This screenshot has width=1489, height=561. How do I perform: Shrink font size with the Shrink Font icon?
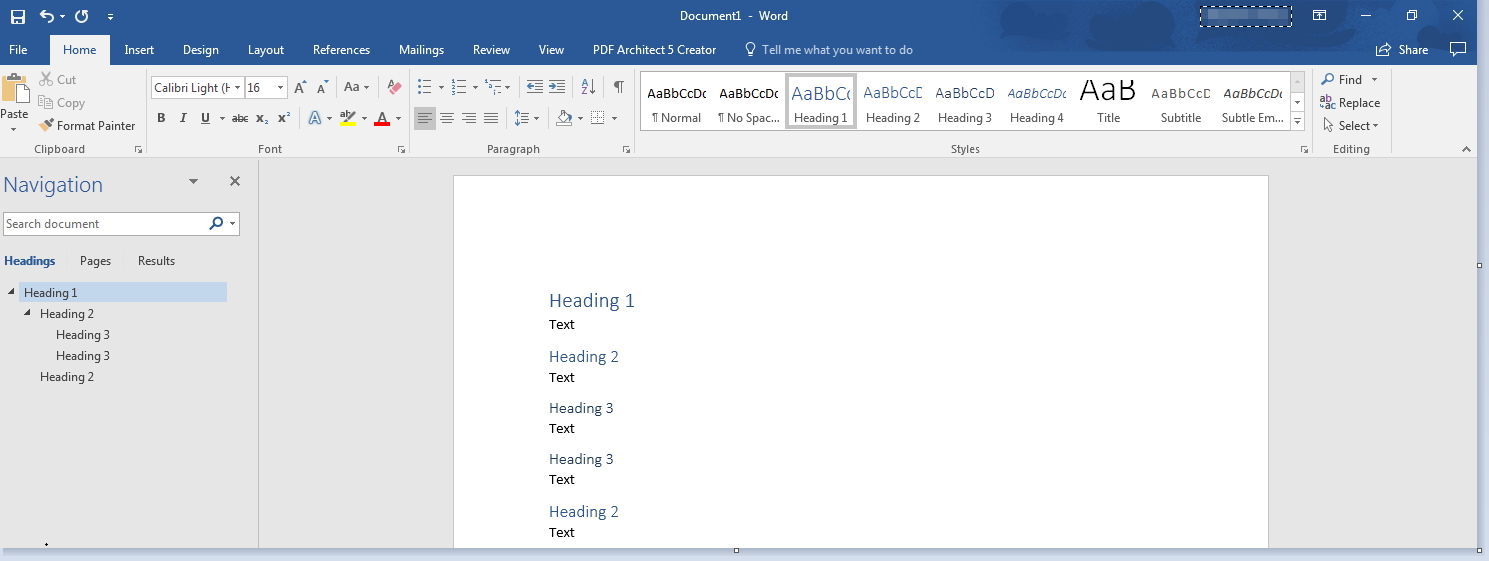(x=322, y=88)
